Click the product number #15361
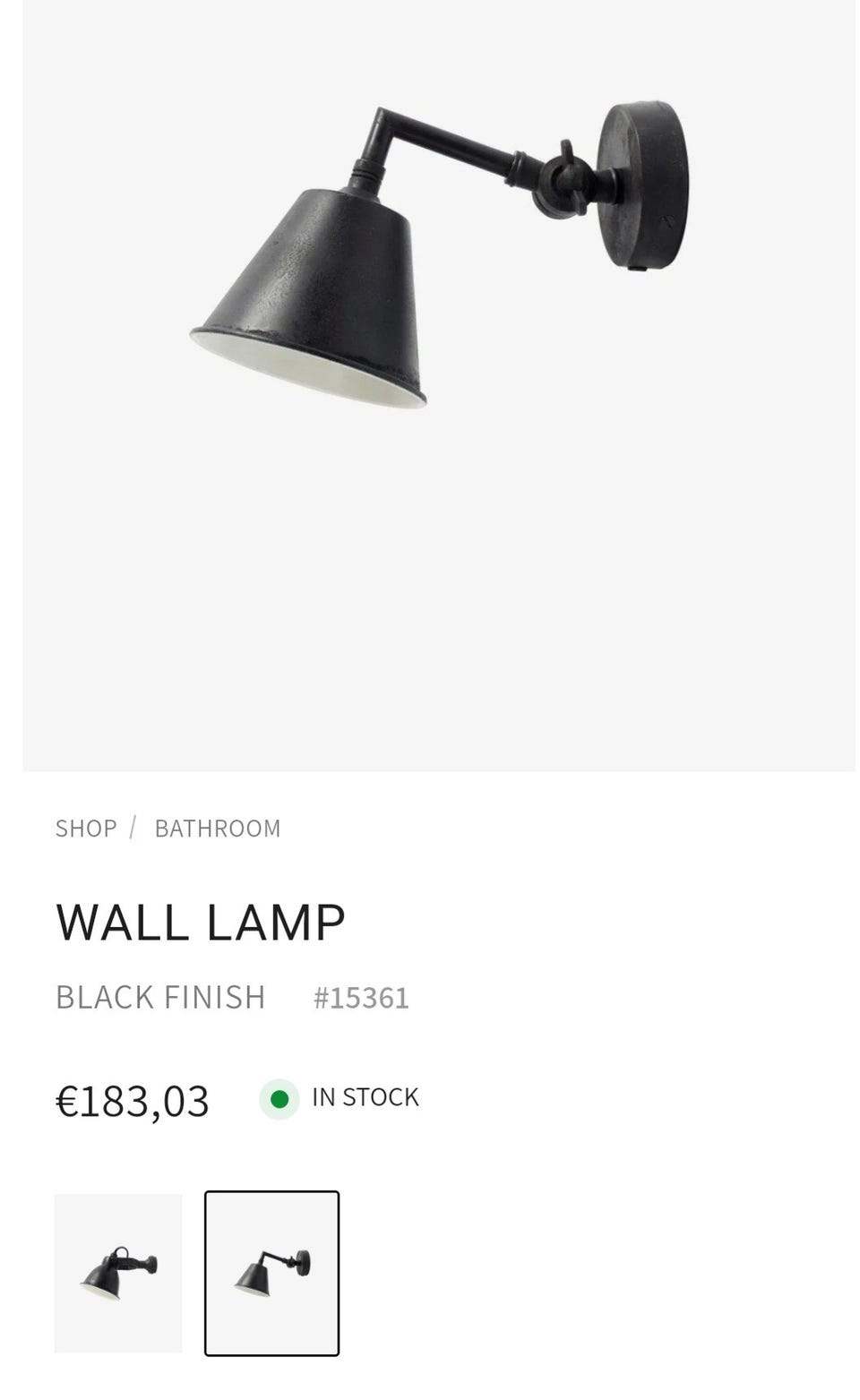The width and height of the screenshot is (860, 1400). [361, 998]
